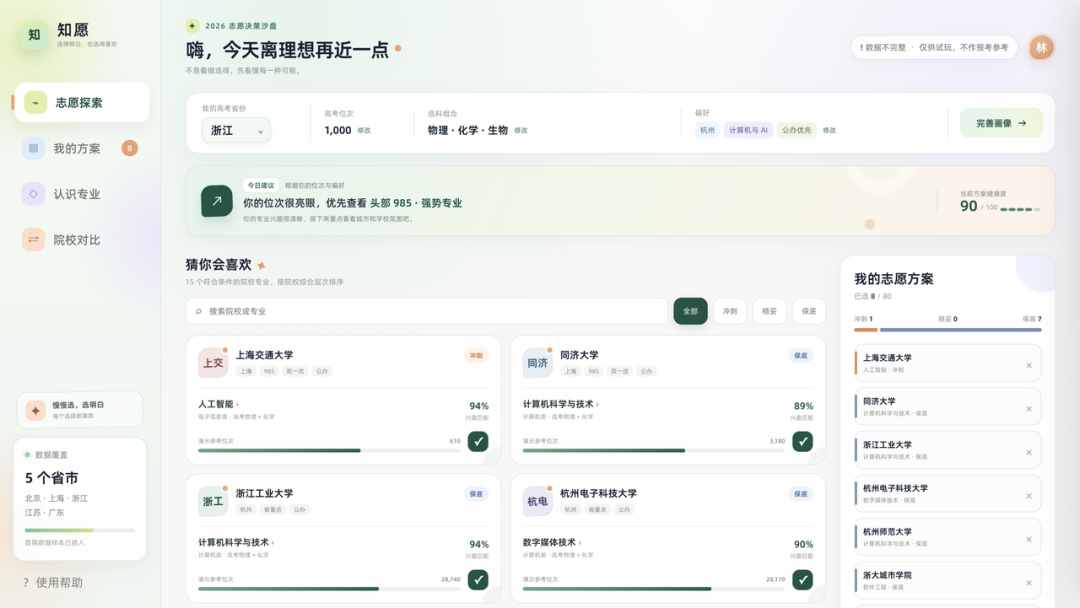The image size is (1080, 608).
Task: Click the 杭州 preference tag
Action: click(x=707, y=130)
